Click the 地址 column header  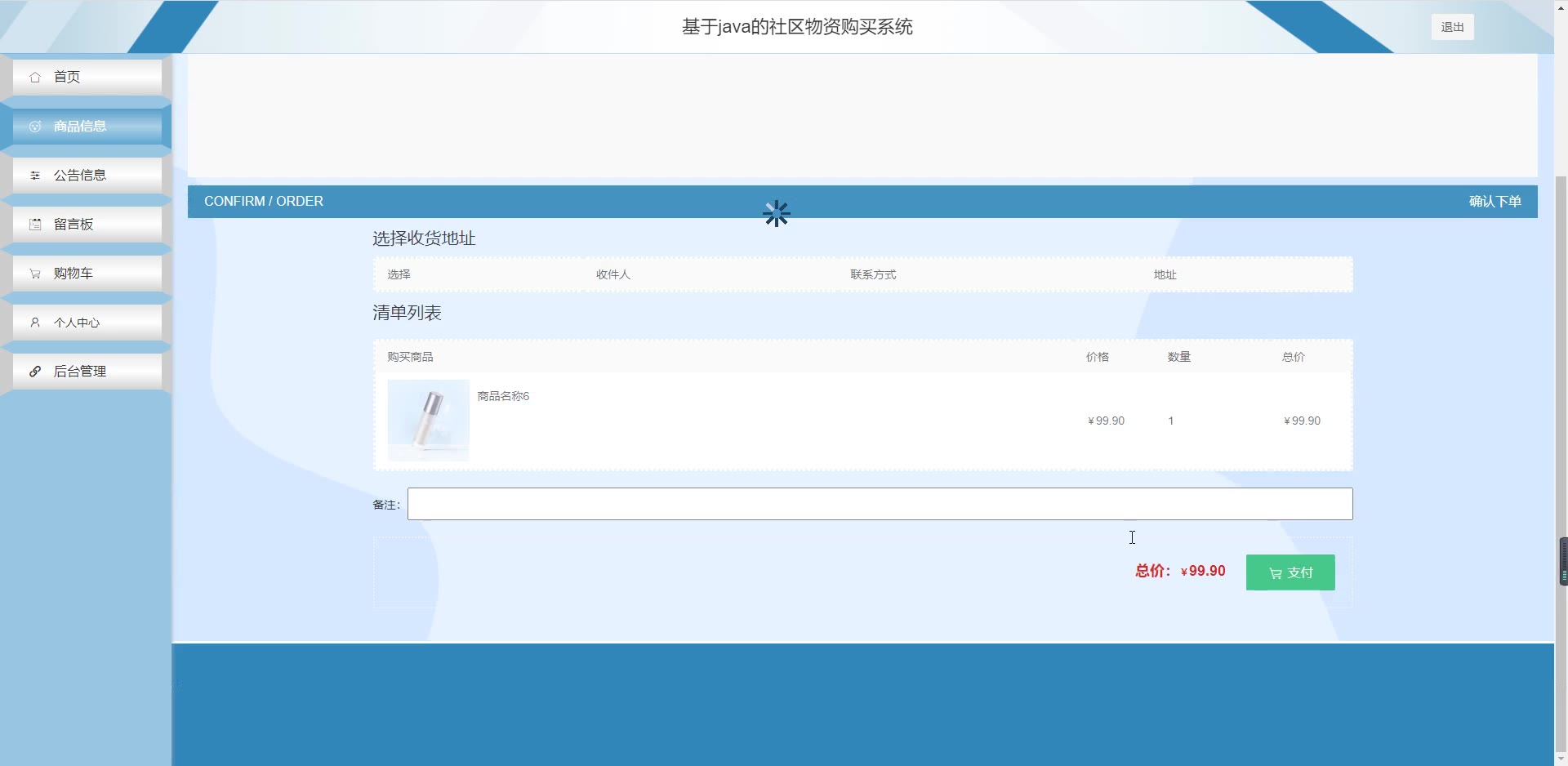coord(1165,274)
